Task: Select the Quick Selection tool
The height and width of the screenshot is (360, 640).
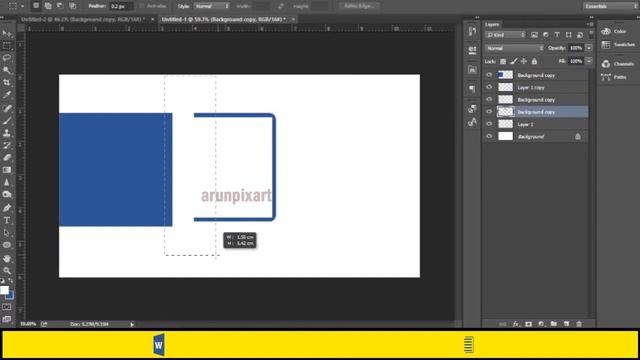Action: pyautogui.click(x=7, y=70)
